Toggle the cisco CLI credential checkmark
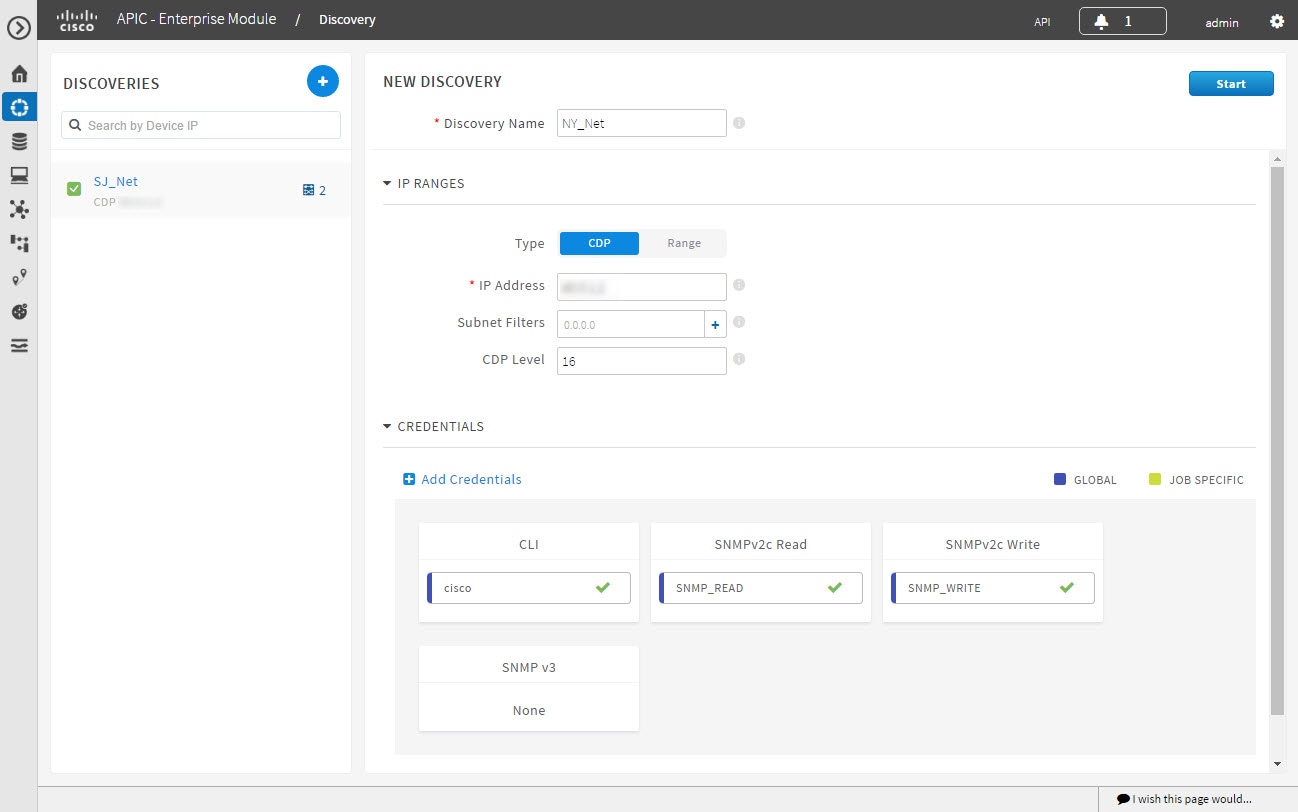This screenshot has width=1298, height=812. [x=603, y=588]
